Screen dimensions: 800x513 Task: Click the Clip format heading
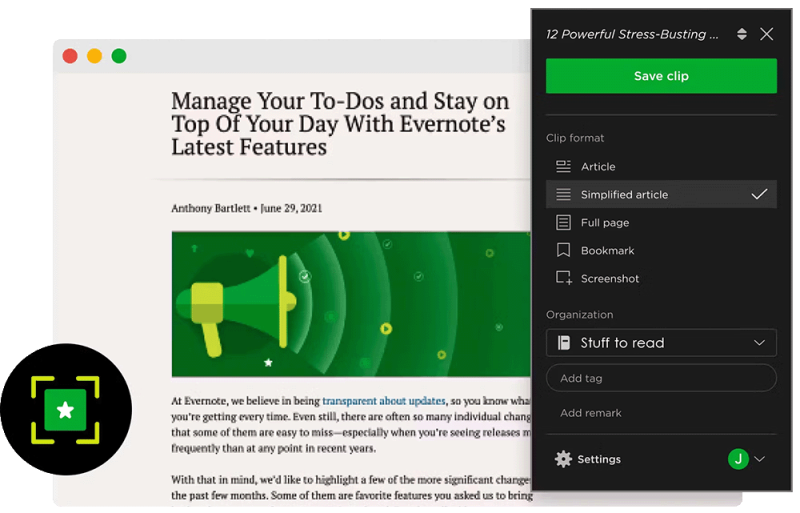(x=574, y=138)
